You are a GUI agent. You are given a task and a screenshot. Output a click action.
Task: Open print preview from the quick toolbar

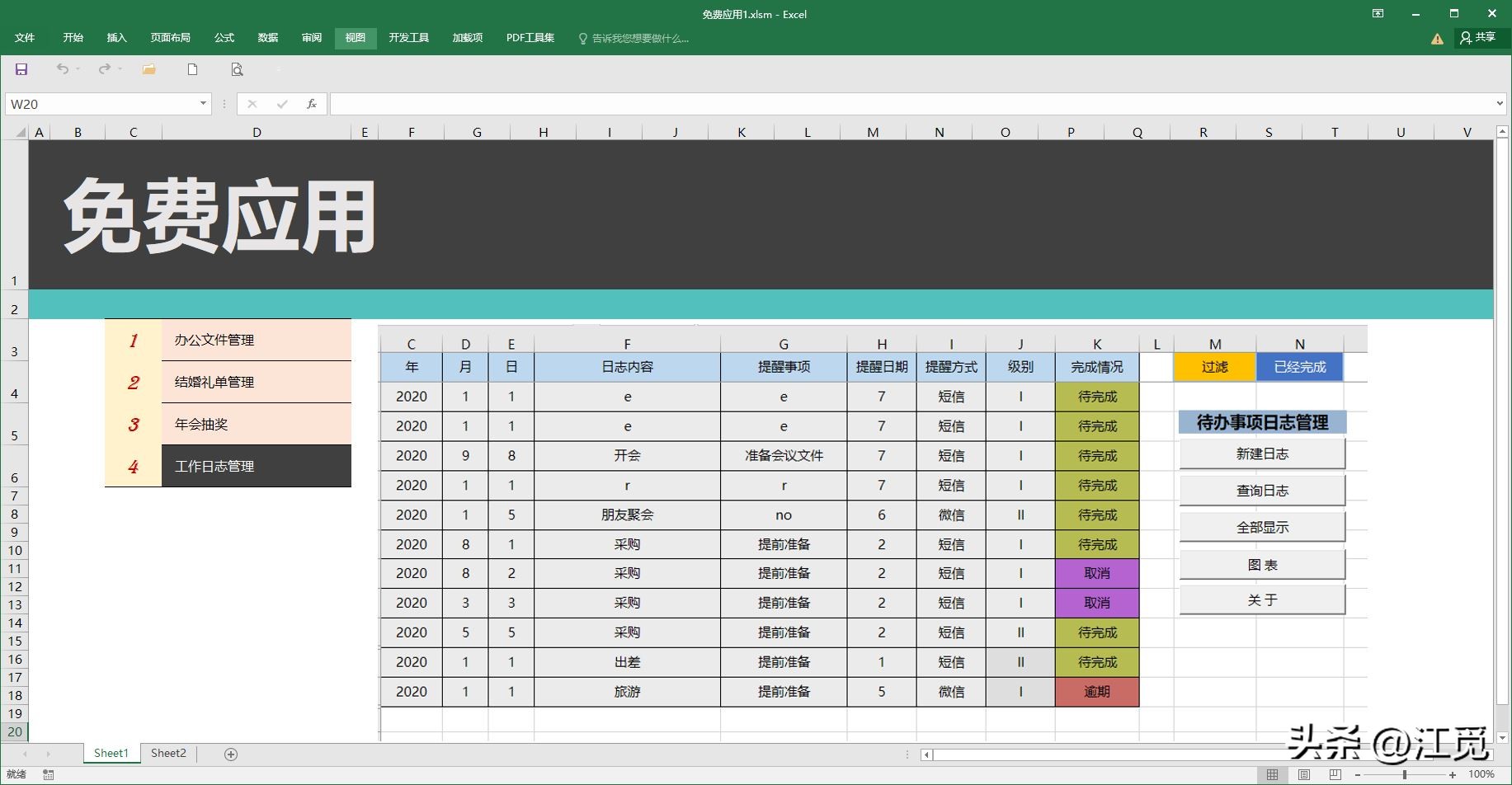coord(237,69)
